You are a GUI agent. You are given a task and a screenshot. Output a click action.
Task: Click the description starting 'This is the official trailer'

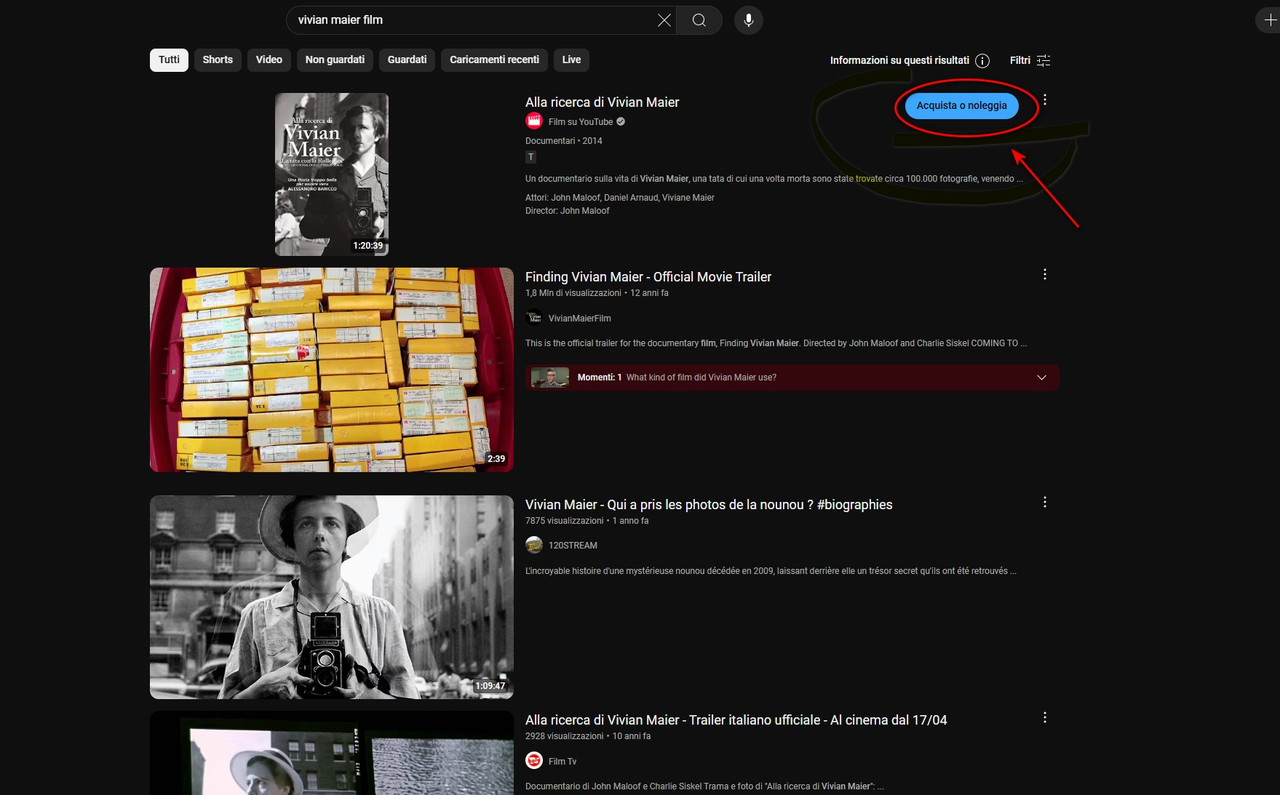point(776,343)
